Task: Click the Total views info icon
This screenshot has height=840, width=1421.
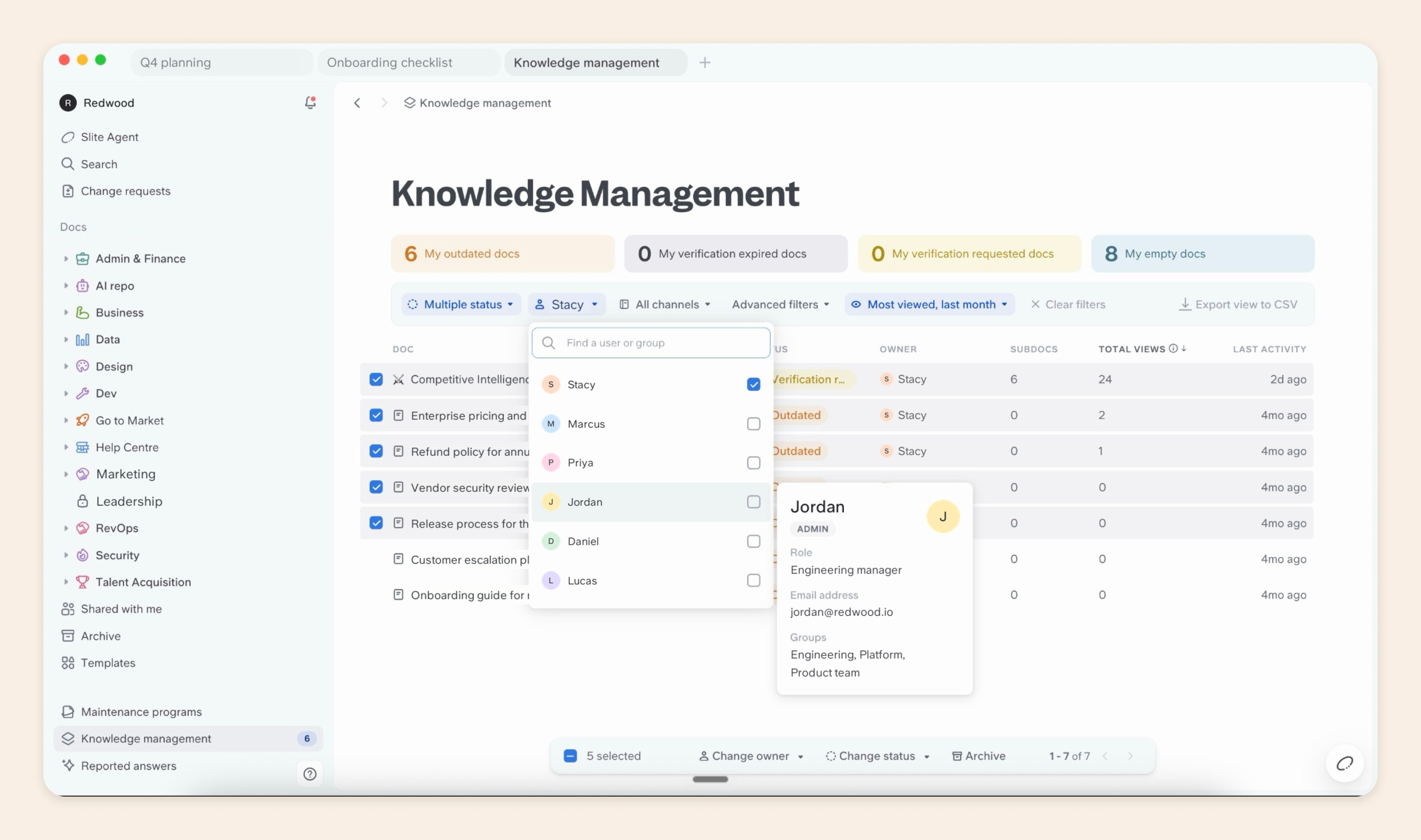Action: pyautogui.click(x=1173, y=349)
